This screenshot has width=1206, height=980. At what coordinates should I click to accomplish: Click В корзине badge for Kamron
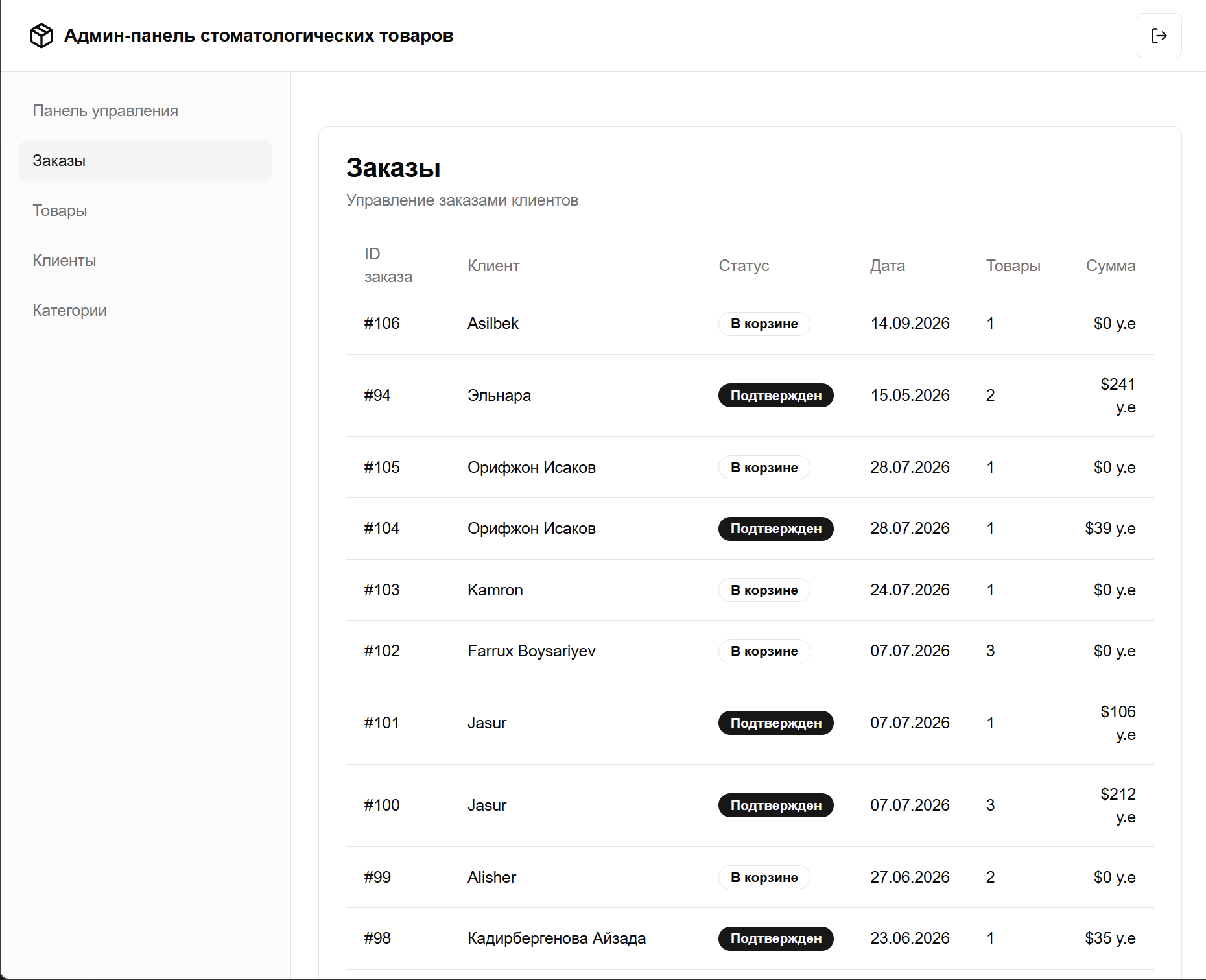pyautogui.click(x=764, y=590)
